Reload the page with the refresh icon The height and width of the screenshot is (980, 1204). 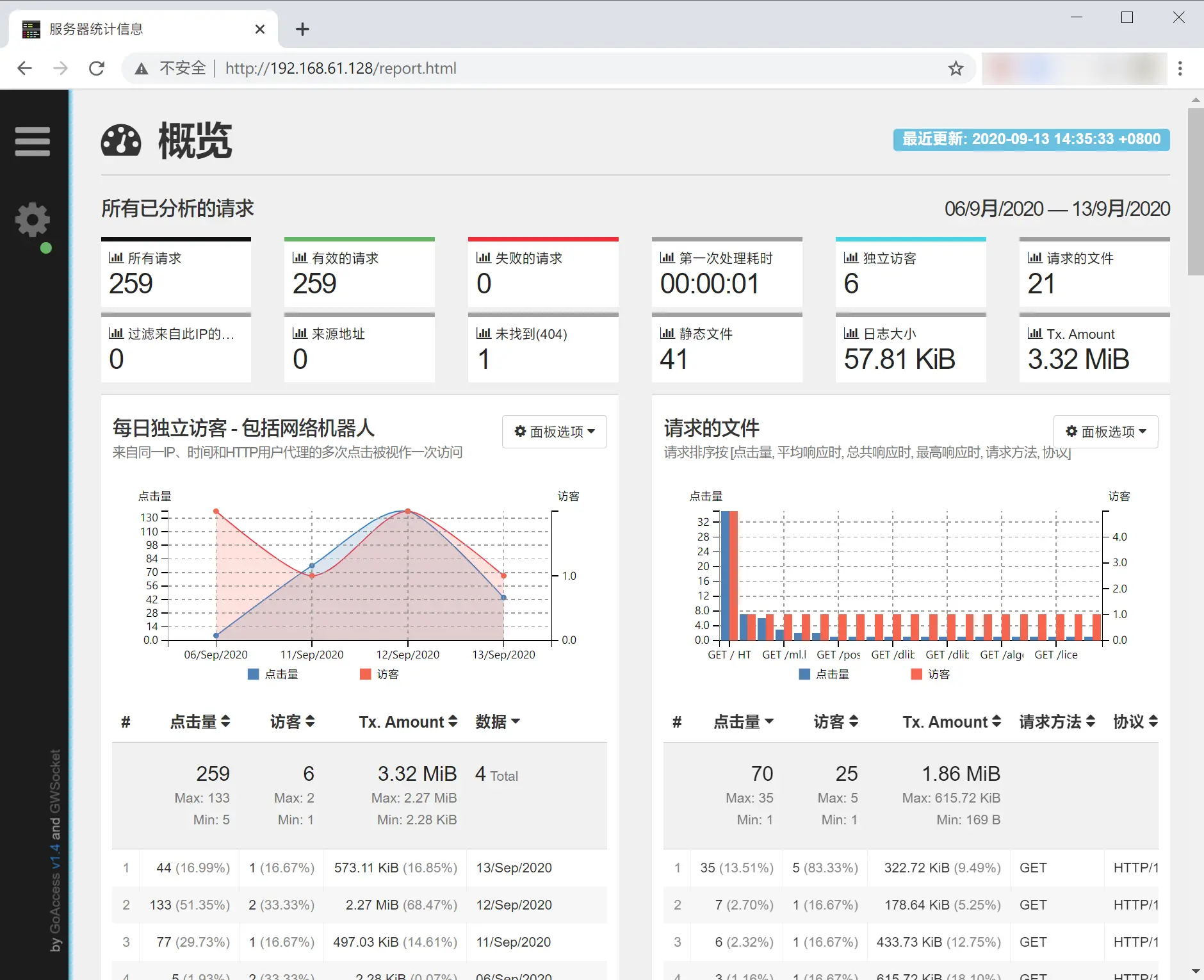point(97,68)
